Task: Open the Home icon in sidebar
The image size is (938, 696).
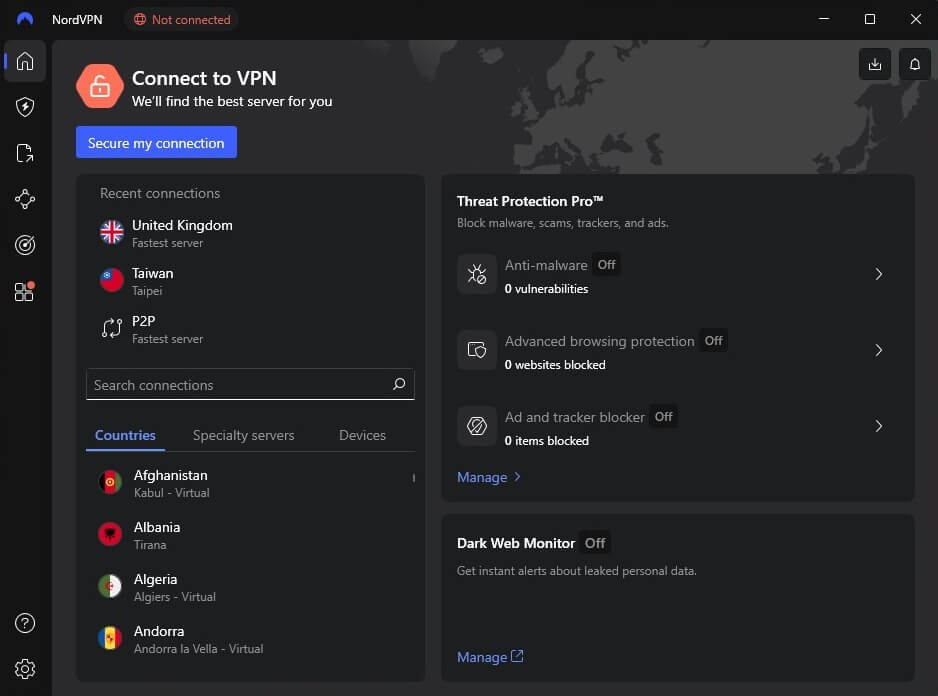Action: pos(25,62)
